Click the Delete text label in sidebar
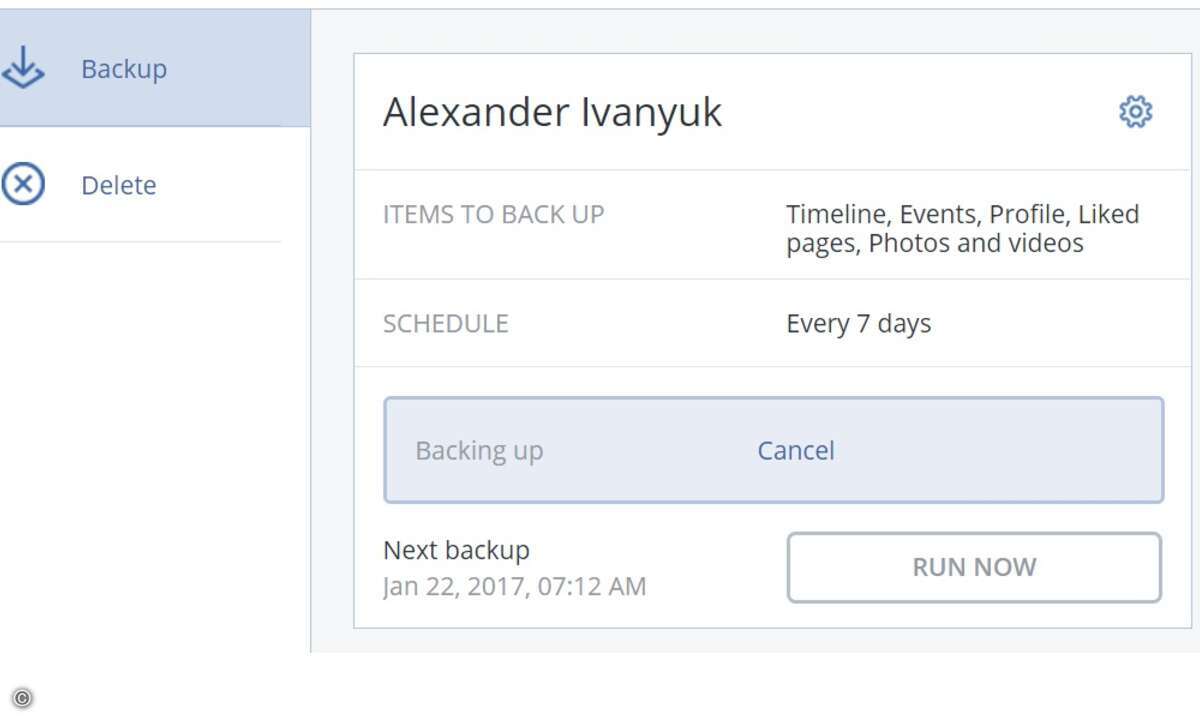Viewport: 1200px width, 720px height. pos(119,185)
